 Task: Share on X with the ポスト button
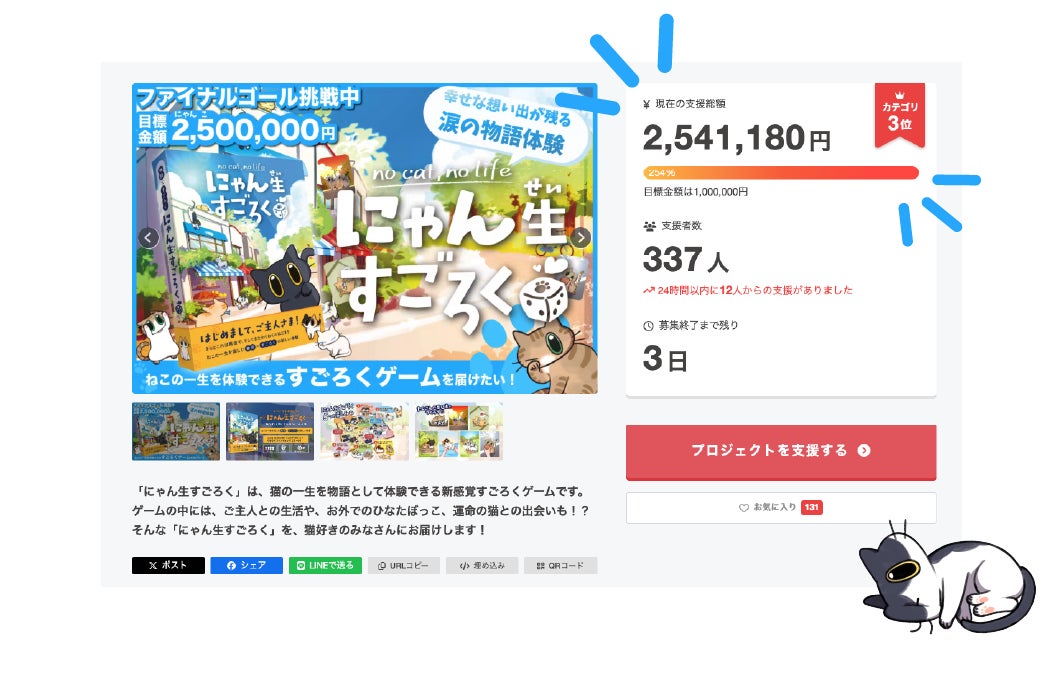click(168, 565)
